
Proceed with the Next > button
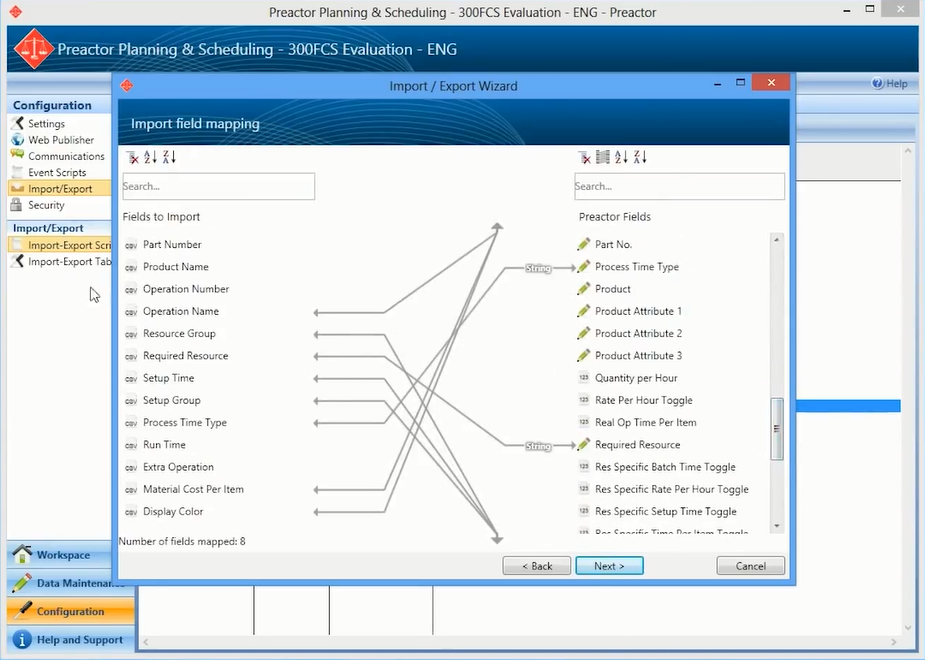609,566
